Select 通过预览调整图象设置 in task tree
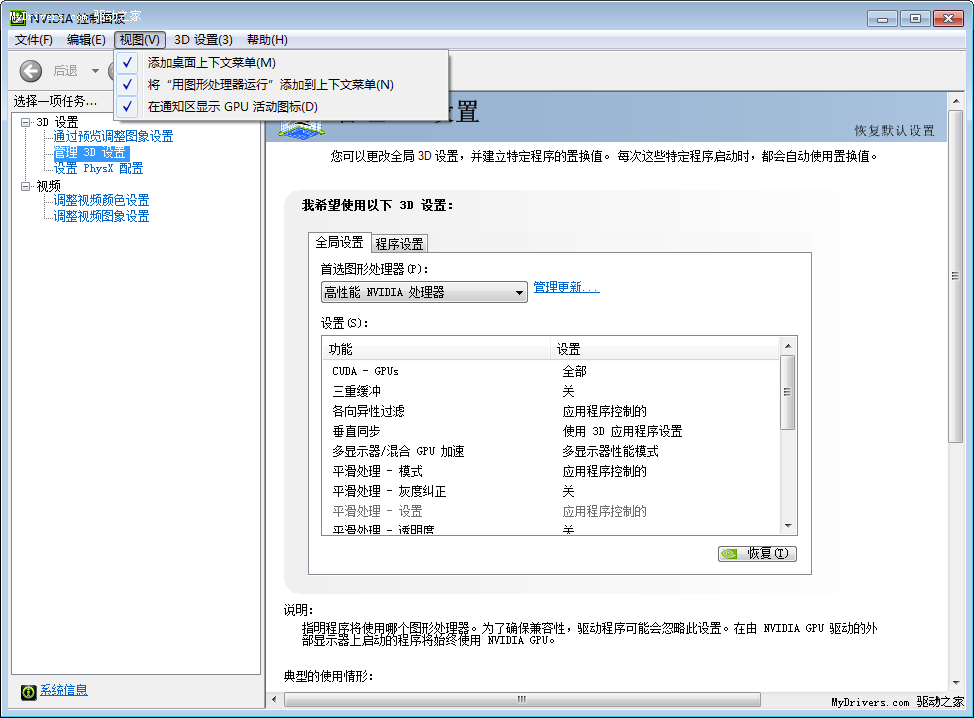Viewport: 974px width, 718px height. coord(113,136)
